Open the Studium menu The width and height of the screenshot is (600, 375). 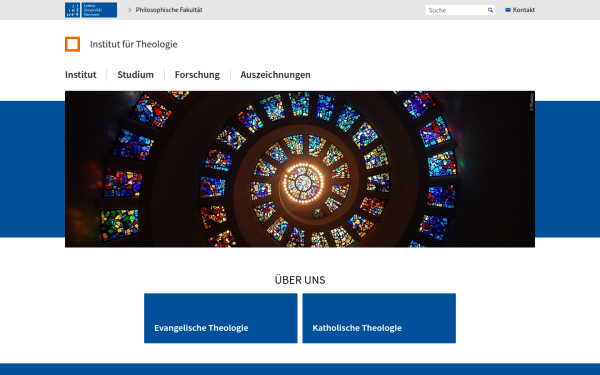coord(135,75)
